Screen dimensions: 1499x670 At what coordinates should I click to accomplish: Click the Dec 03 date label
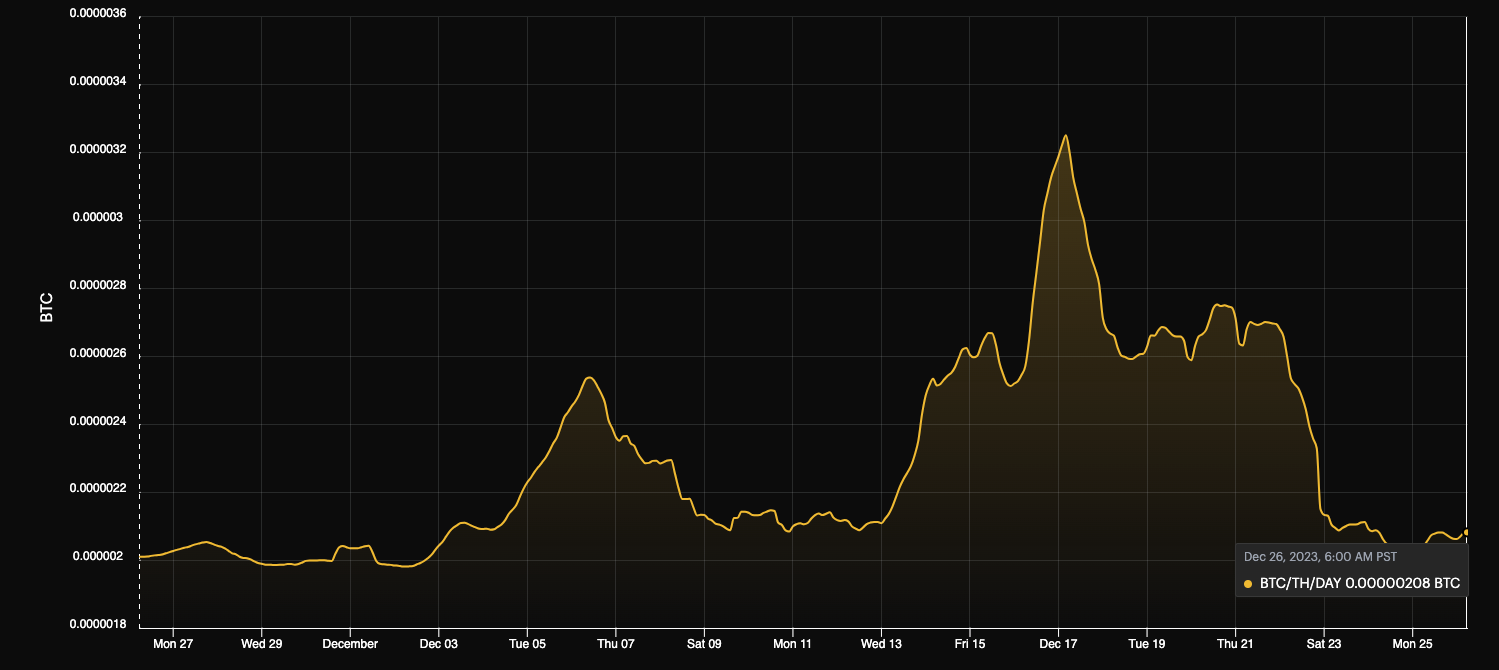pos(439,644)
